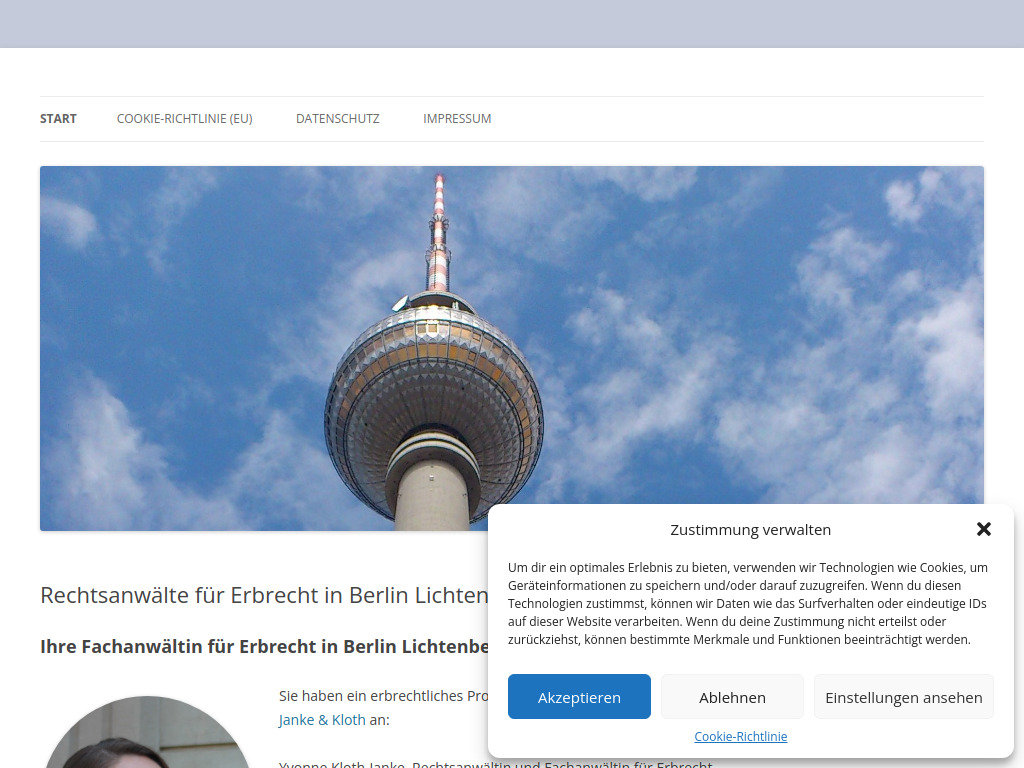1024x768 pixels.
Task: Close the Zustimmung verwalten cookie dialog
Action: tap(984, 529)
